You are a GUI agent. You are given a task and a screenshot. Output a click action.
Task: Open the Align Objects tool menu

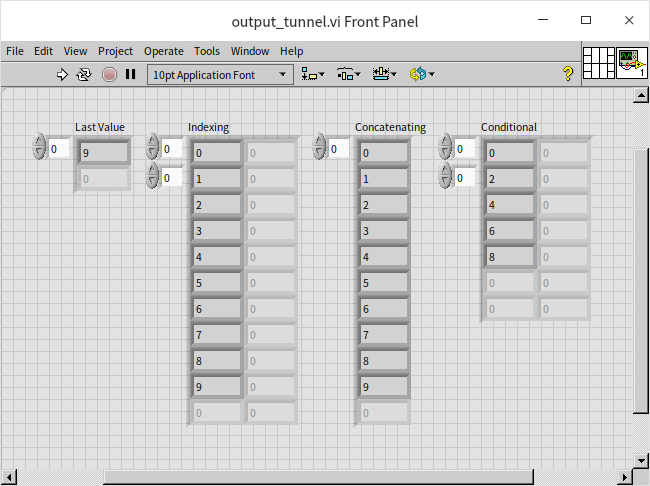tap(313, 74)
